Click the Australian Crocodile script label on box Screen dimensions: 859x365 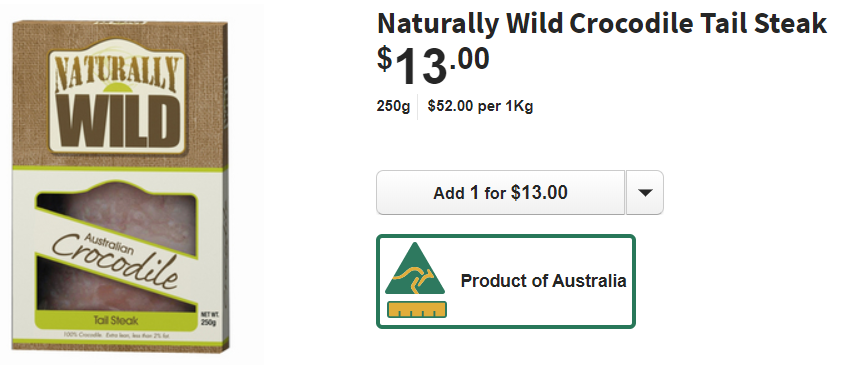(116, 257)
